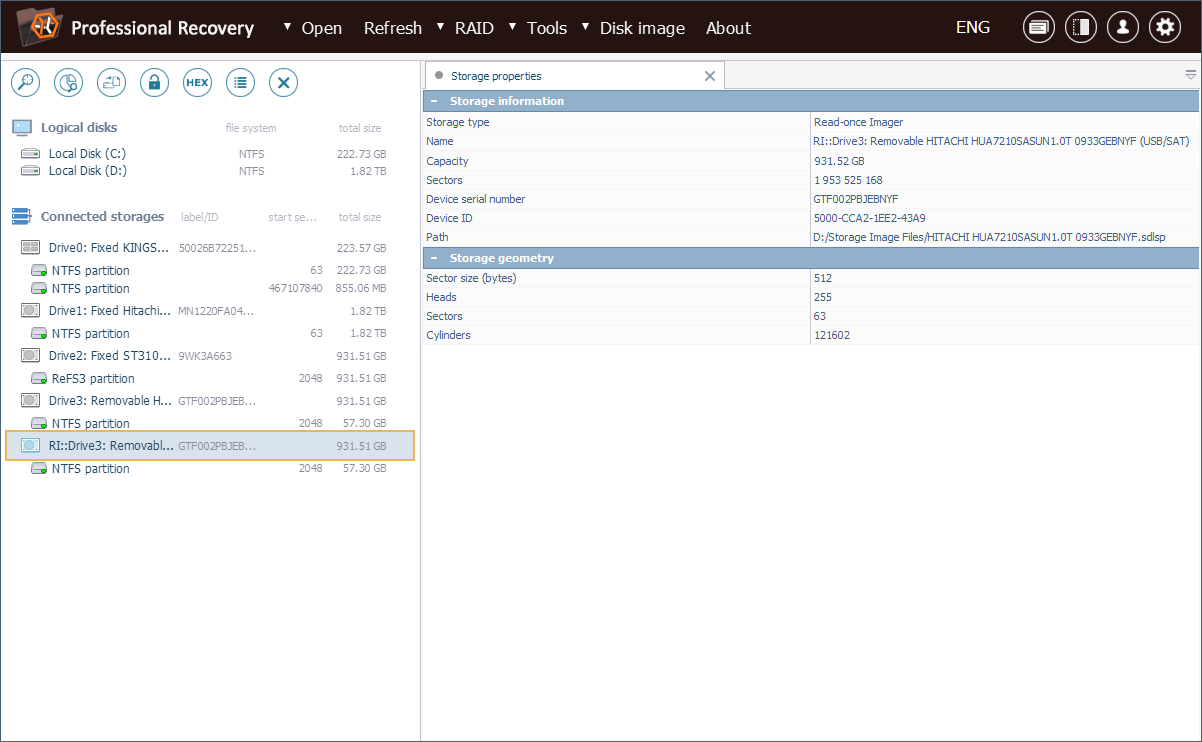Open the panel options icon right of tabs

(1190, 75)
